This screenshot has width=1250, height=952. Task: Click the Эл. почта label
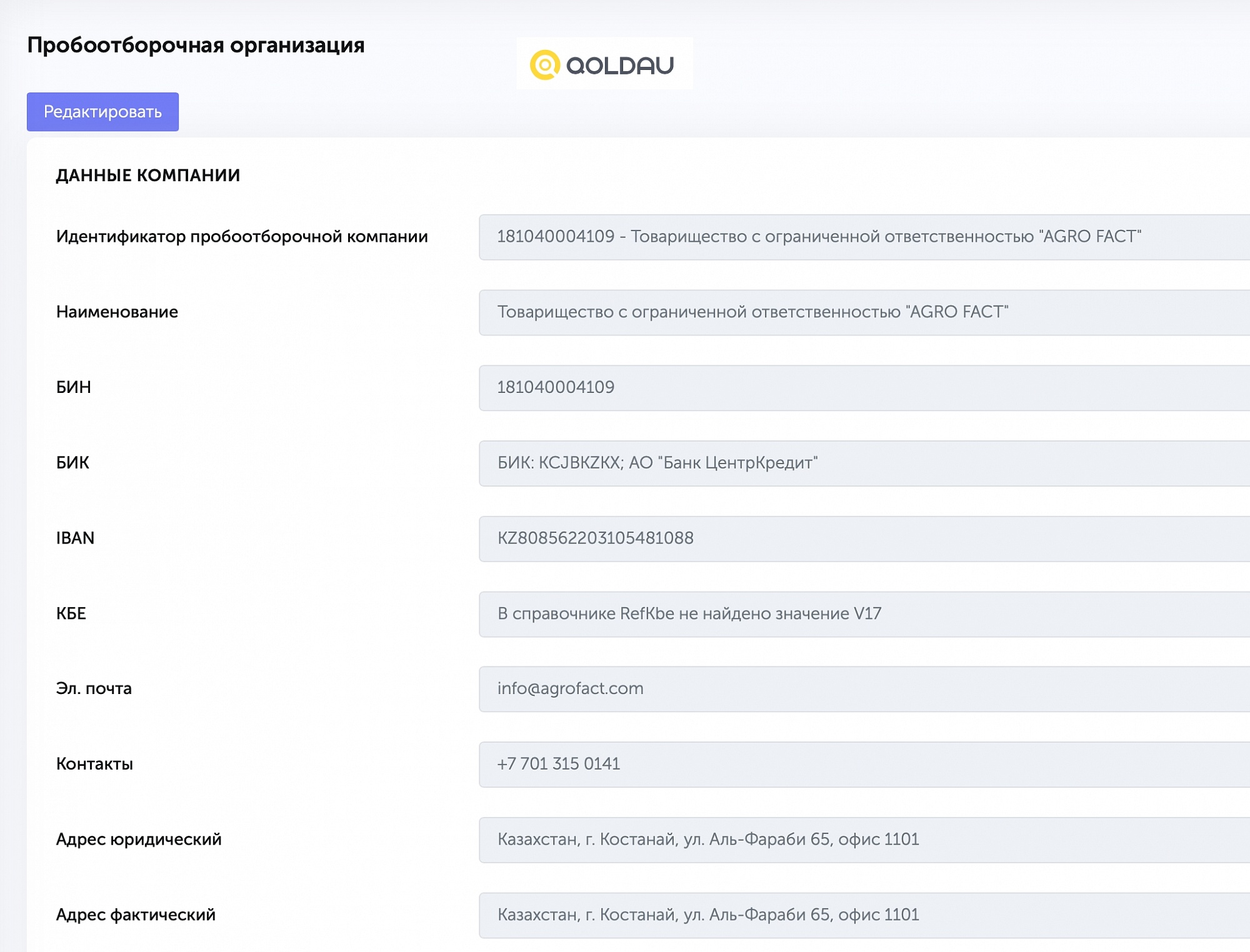(x=94, y=689)
